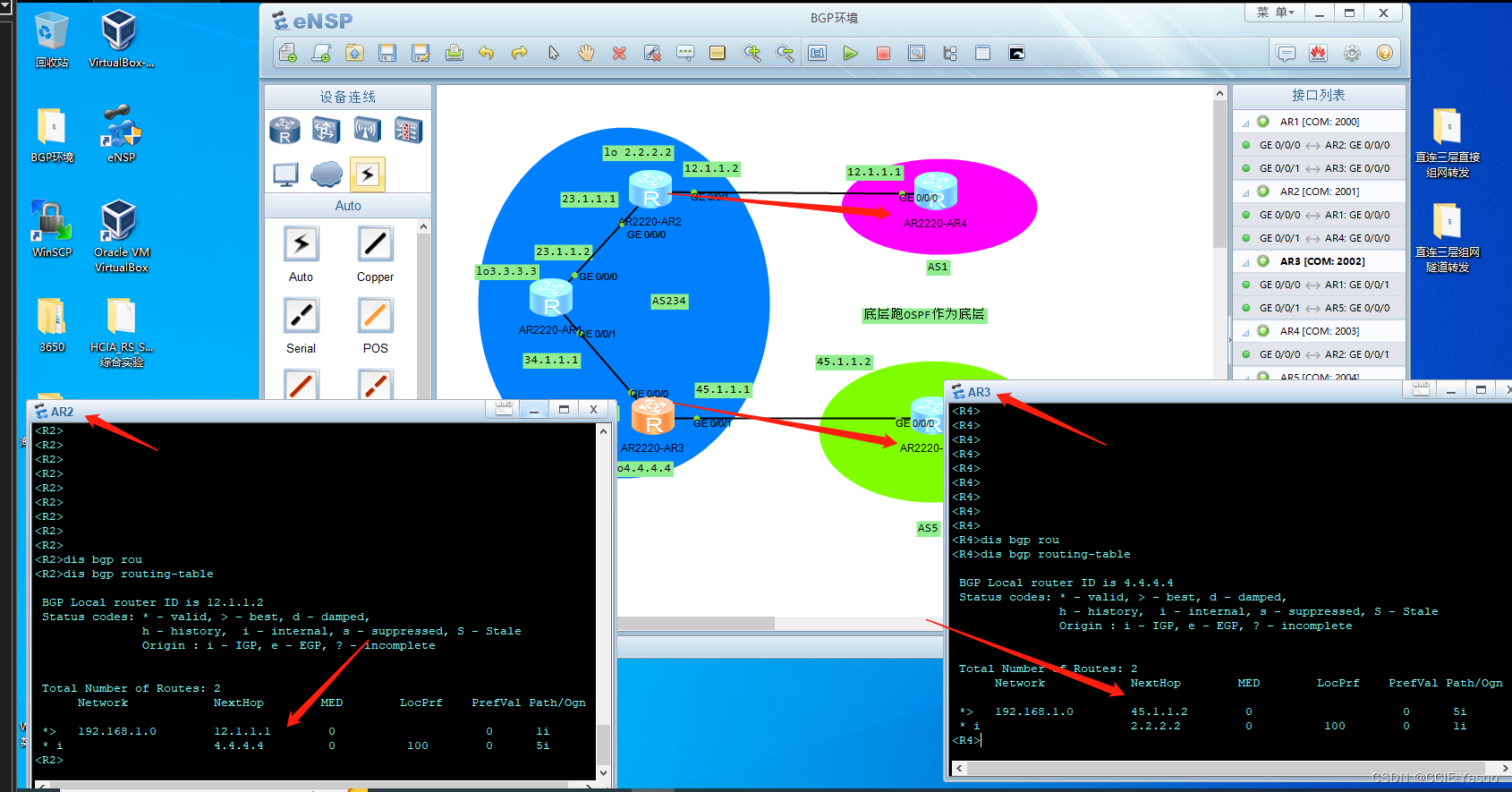Screen dimensions: 1512x792
Task: Click the grid display icon
Action: tap(982, 53)
